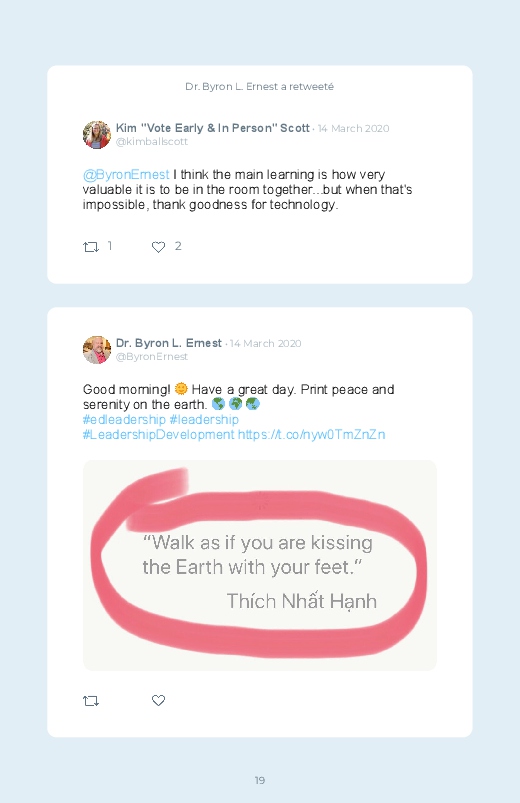Screen dimensions: 520x803
Task: Click the @ByronErnest handle under author name
Action: pyautogui.click(x=152, y=357)
